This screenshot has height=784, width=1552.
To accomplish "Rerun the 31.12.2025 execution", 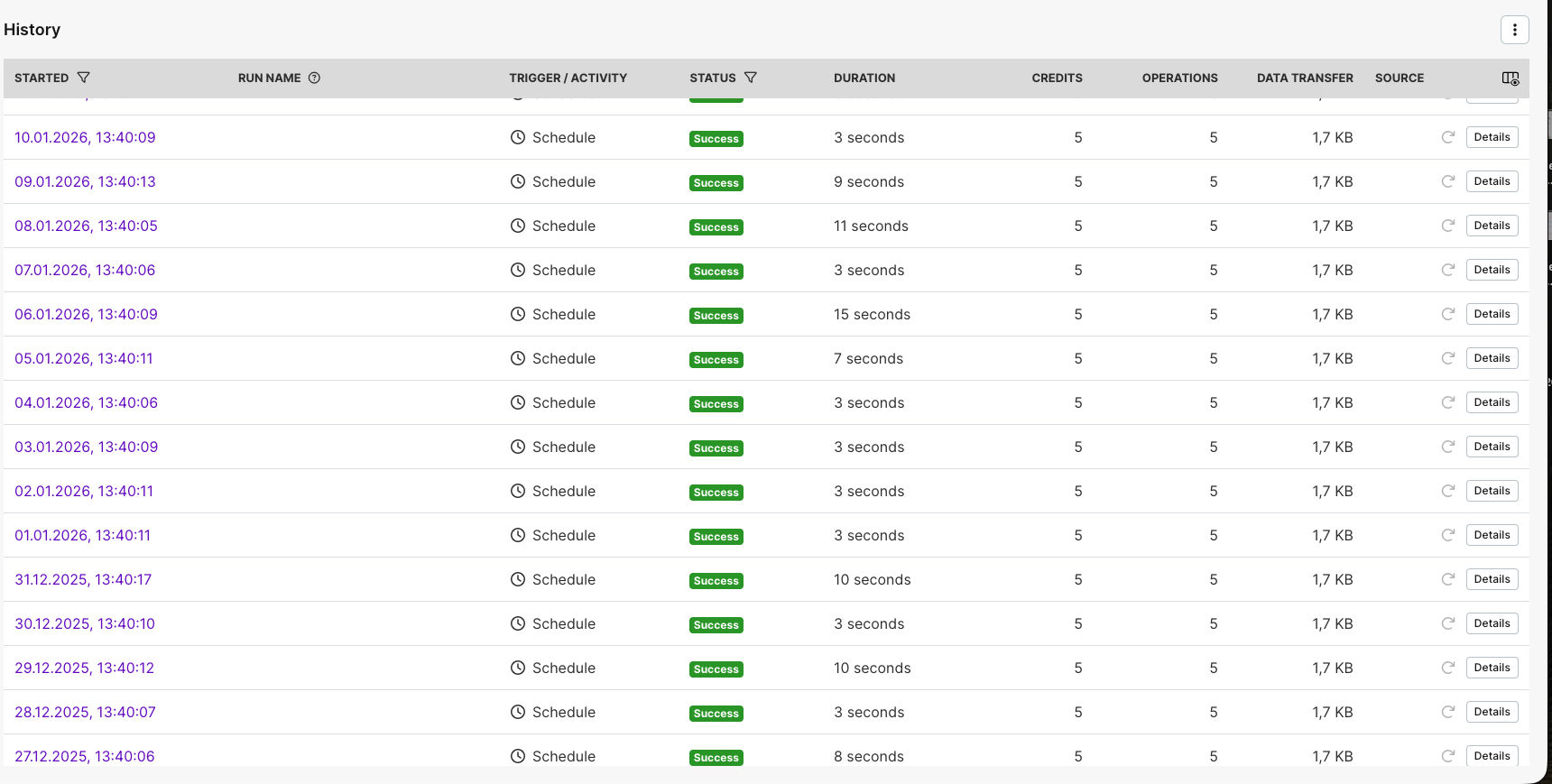I will pyautogui.click(x=1448, y=579).
